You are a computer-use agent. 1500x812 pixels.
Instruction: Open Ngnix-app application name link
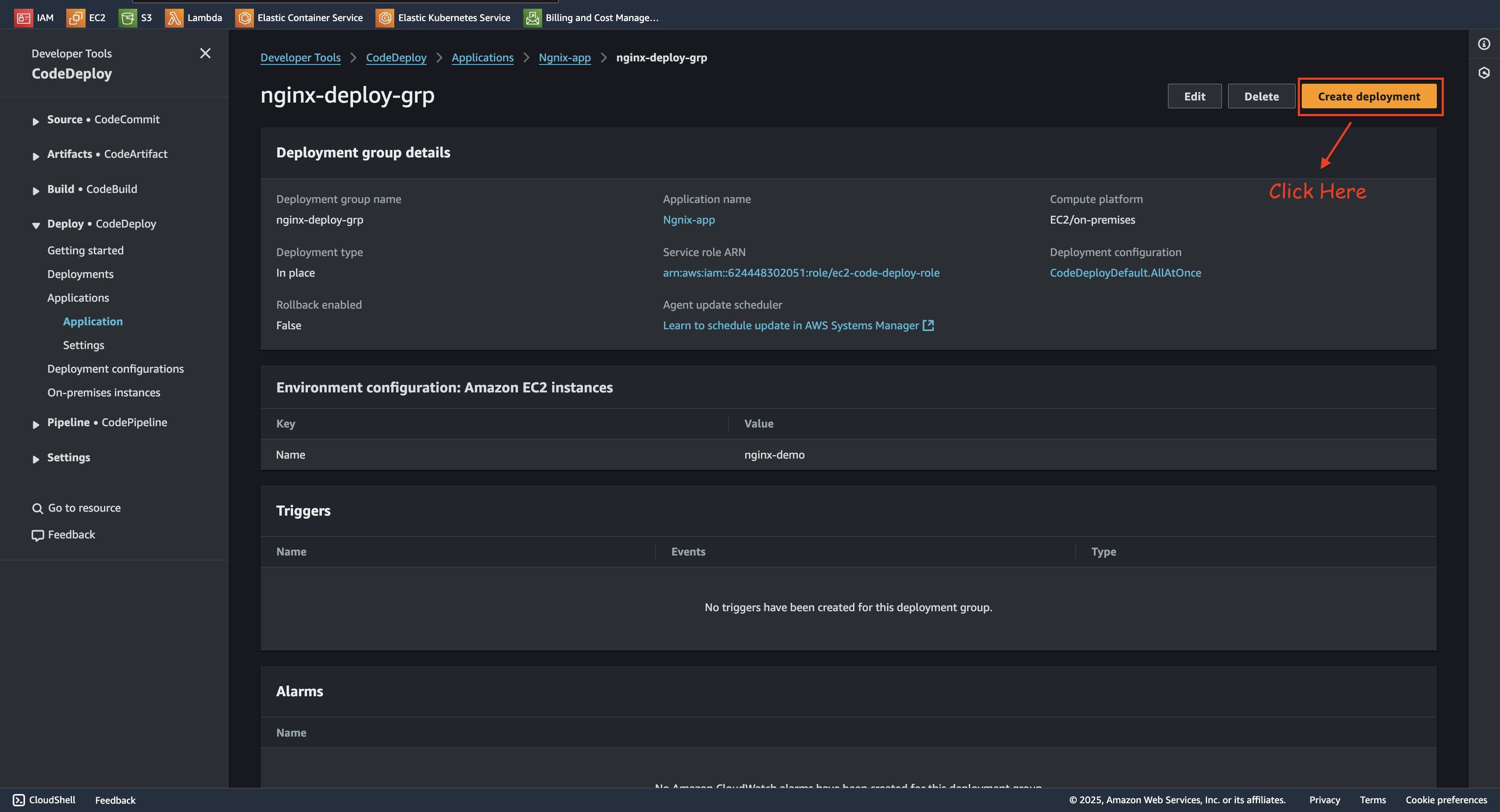[689, 220]
